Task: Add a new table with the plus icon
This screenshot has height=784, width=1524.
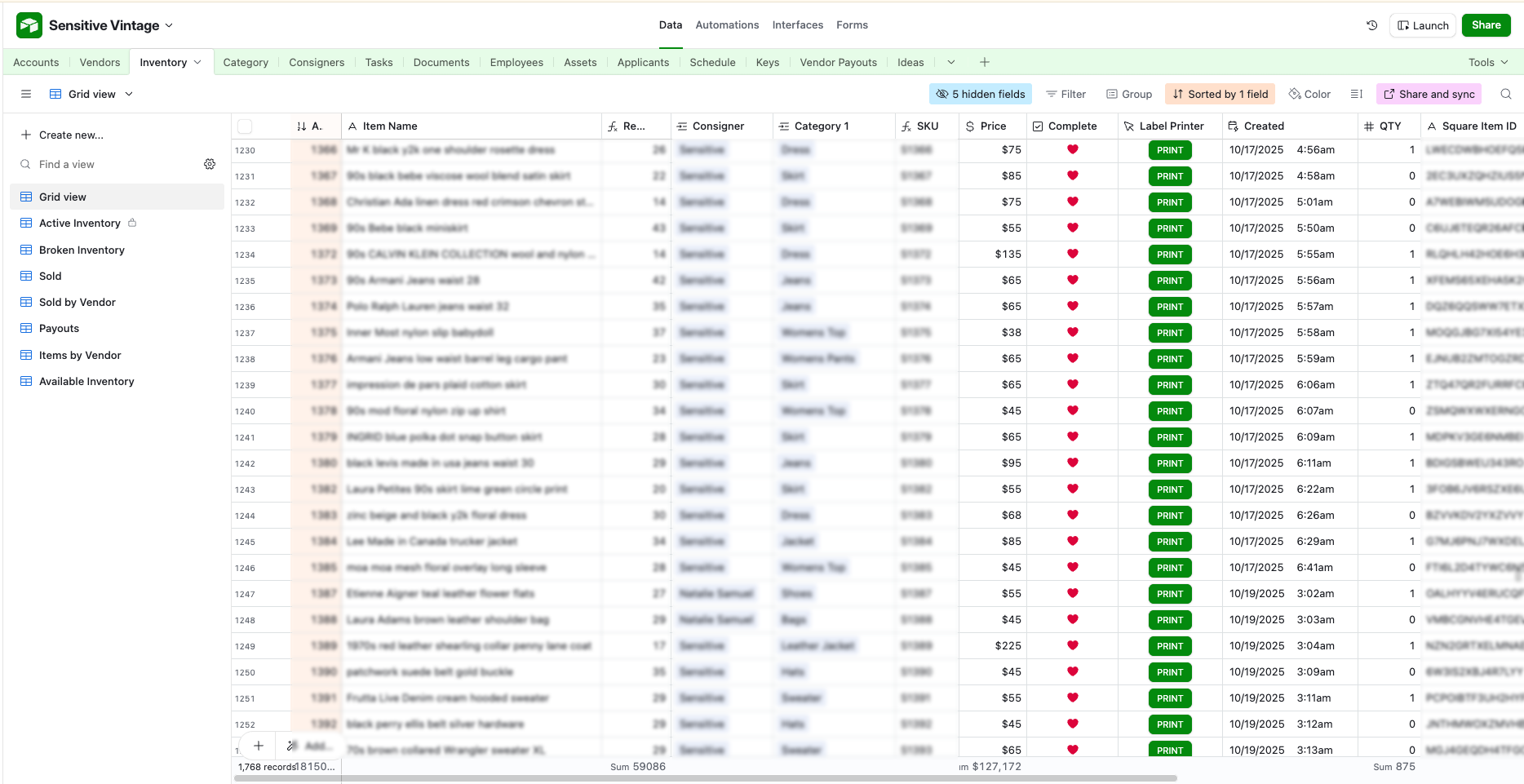Action: point(984,62)
